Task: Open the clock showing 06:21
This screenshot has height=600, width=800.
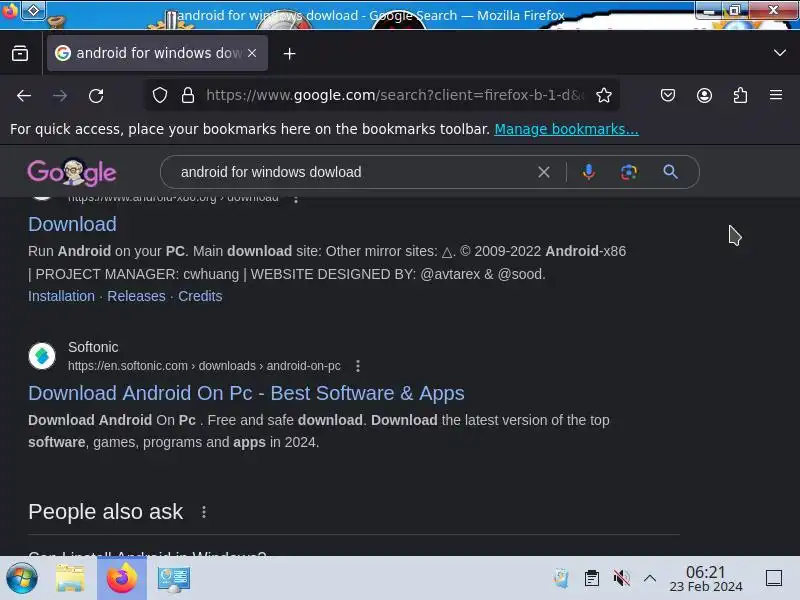Action: click(x=706, y=579)
